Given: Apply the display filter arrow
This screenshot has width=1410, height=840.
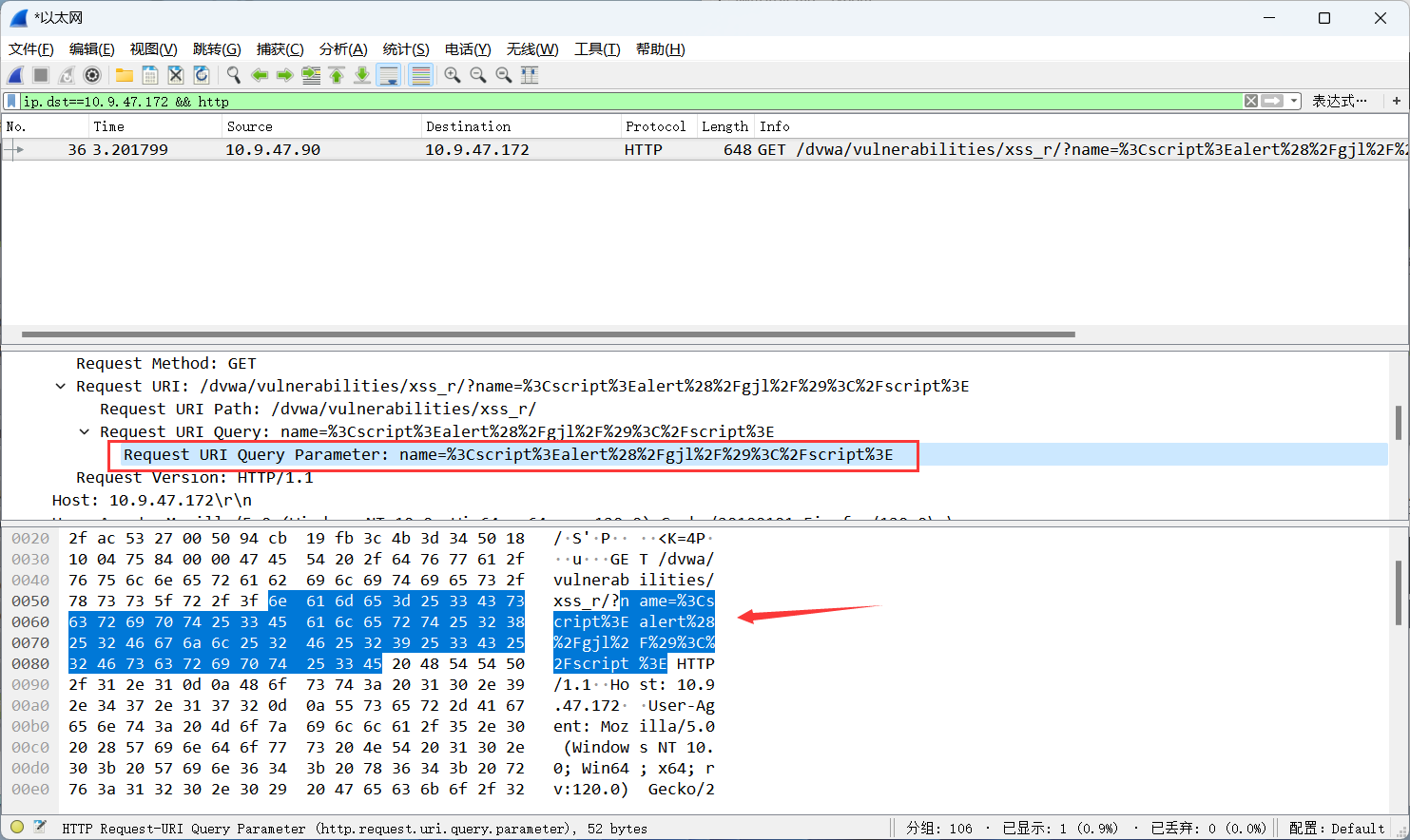Looking at the screenshot, I should [1272, 101].
